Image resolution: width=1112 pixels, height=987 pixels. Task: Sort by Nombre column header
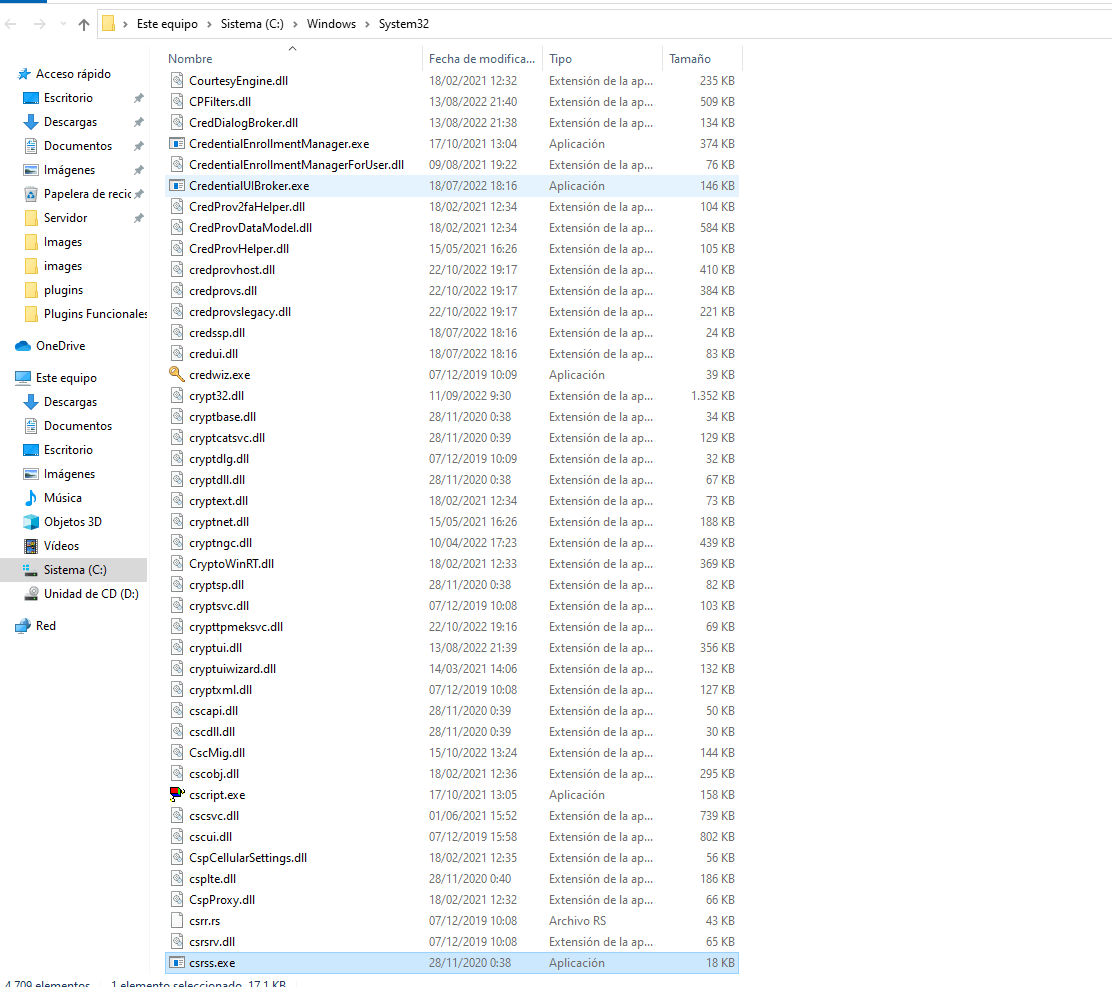point(190,59)
